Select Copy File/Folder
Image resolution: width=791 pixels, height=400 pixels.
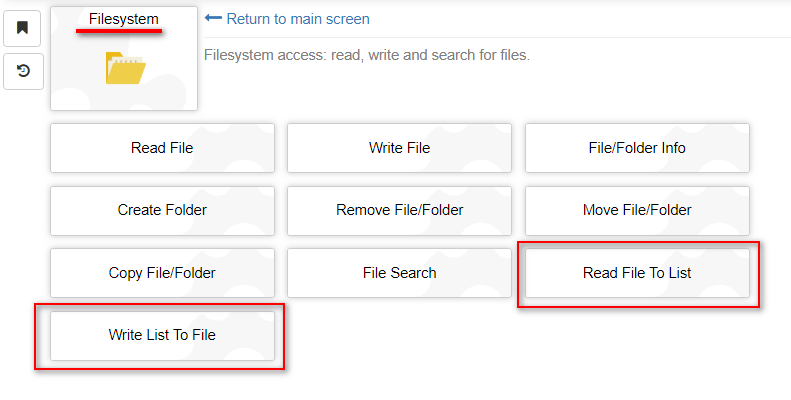click(x=162, y=272)
